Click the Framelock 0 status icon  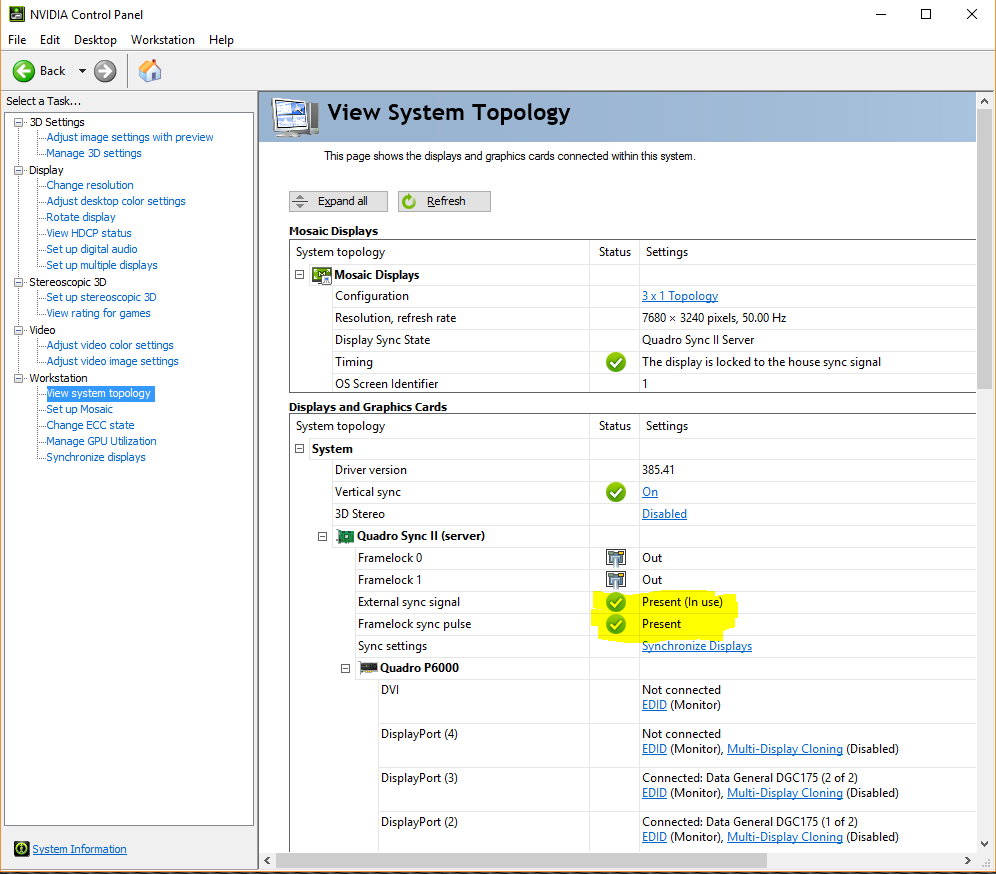pyautogui.click(x=615, y=558)
